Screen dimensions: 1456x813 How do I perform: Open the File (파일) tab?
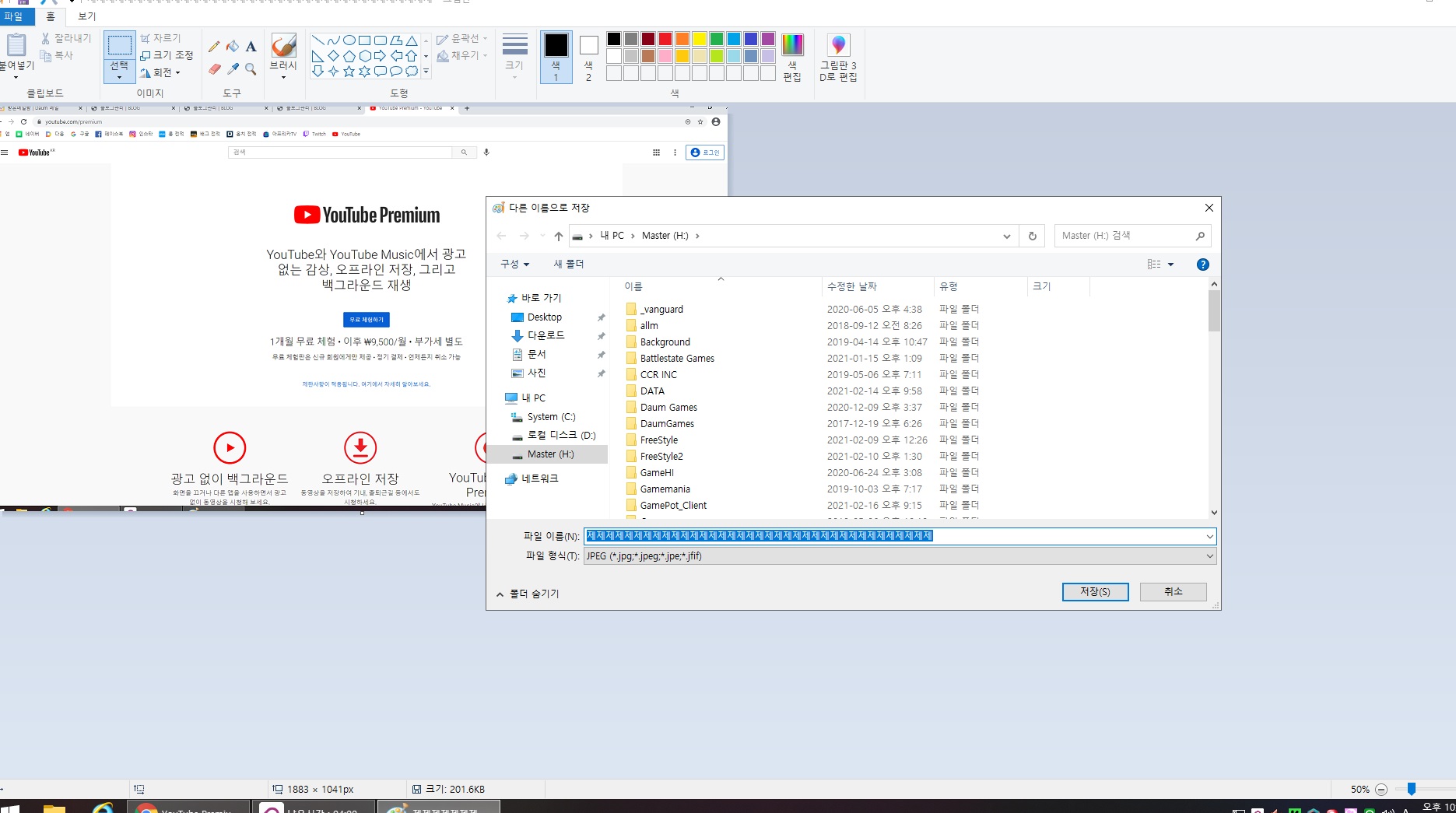(x=16, y=16)
